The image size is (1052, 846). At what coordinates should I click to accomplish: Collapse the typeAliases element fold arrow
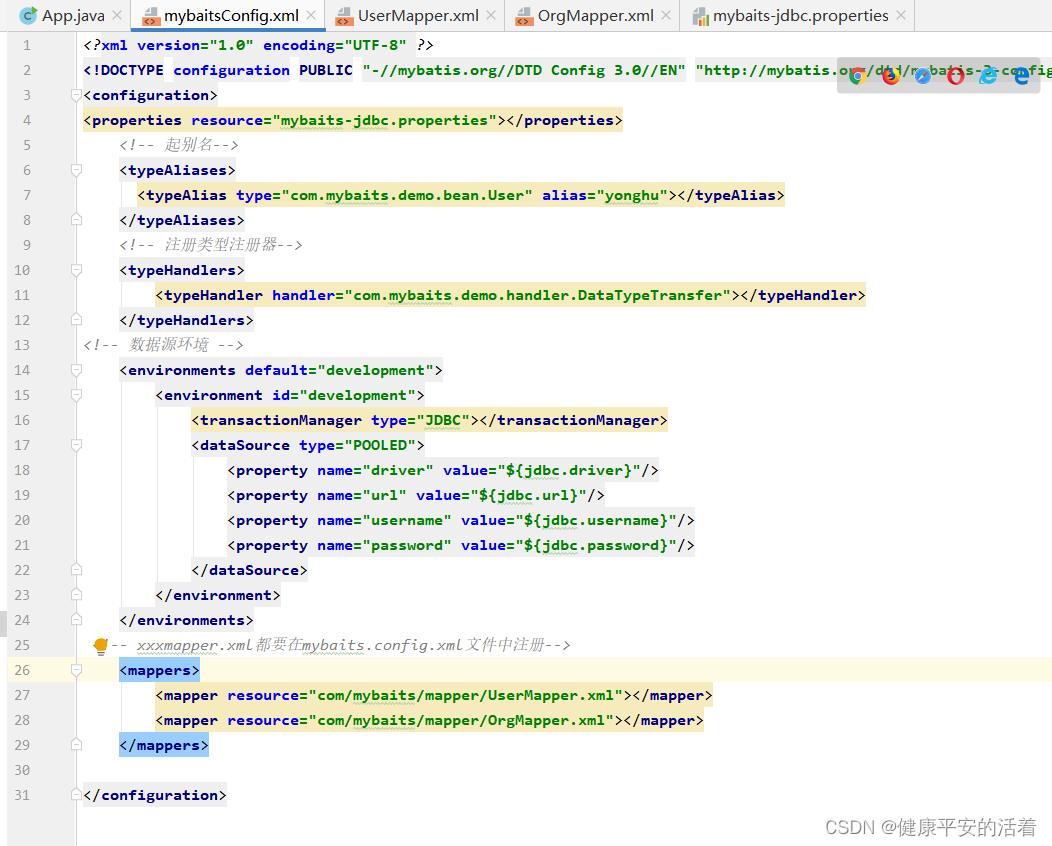[76, 169]
